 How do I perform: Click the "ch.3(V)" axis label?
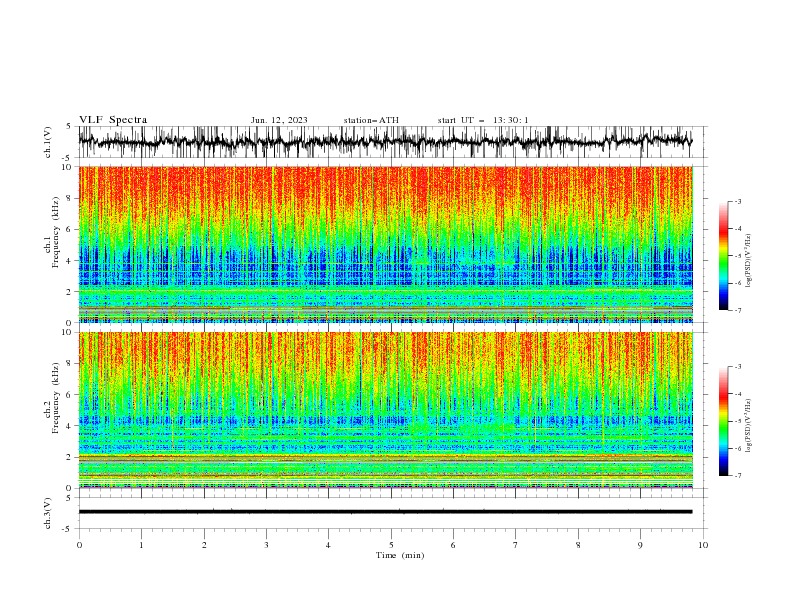point(48,513)
